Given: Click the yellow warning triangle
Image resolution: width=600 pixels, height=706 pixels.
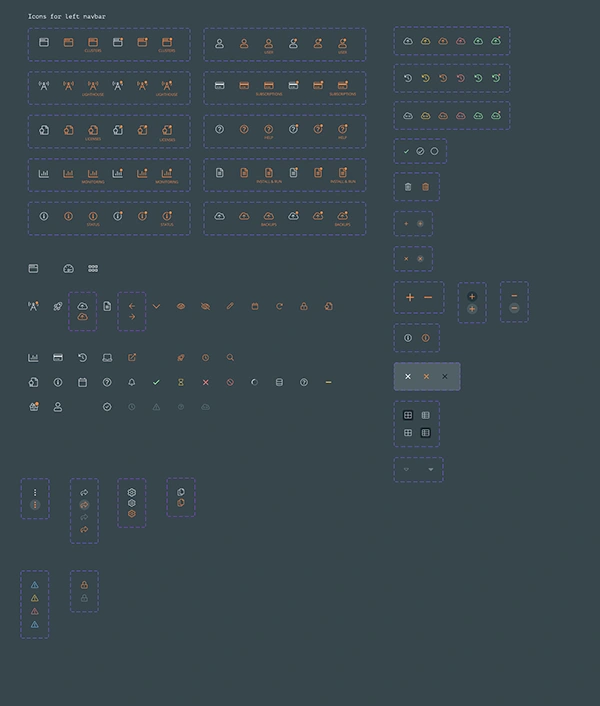Looking at the screenshot, I should (x=35, y=598).
